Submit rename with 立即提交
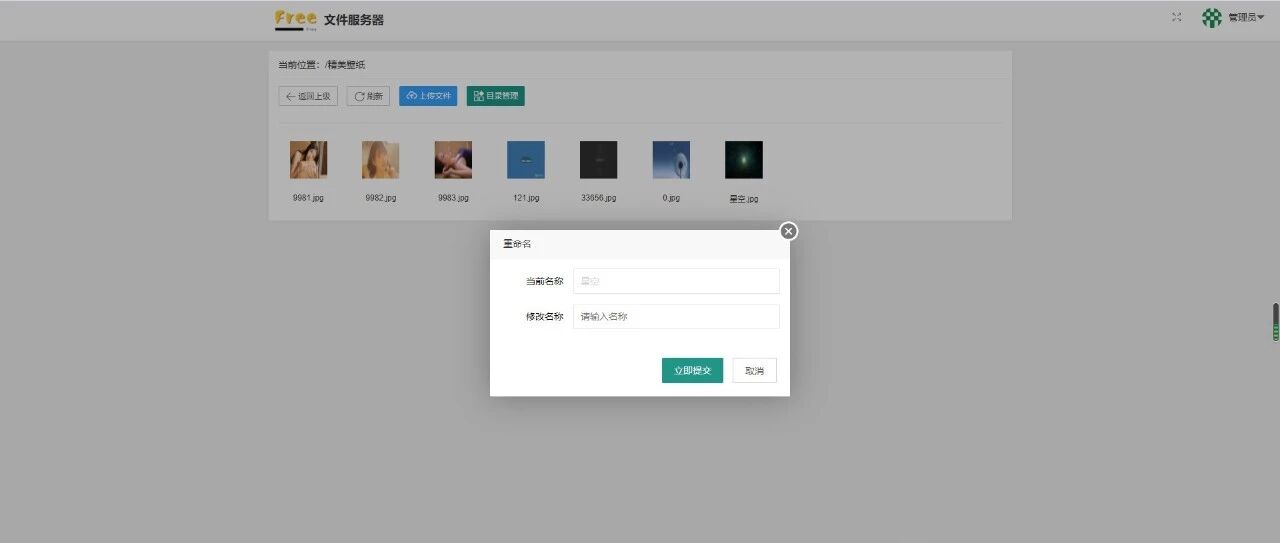1280x543 pixels. (692, 371)
